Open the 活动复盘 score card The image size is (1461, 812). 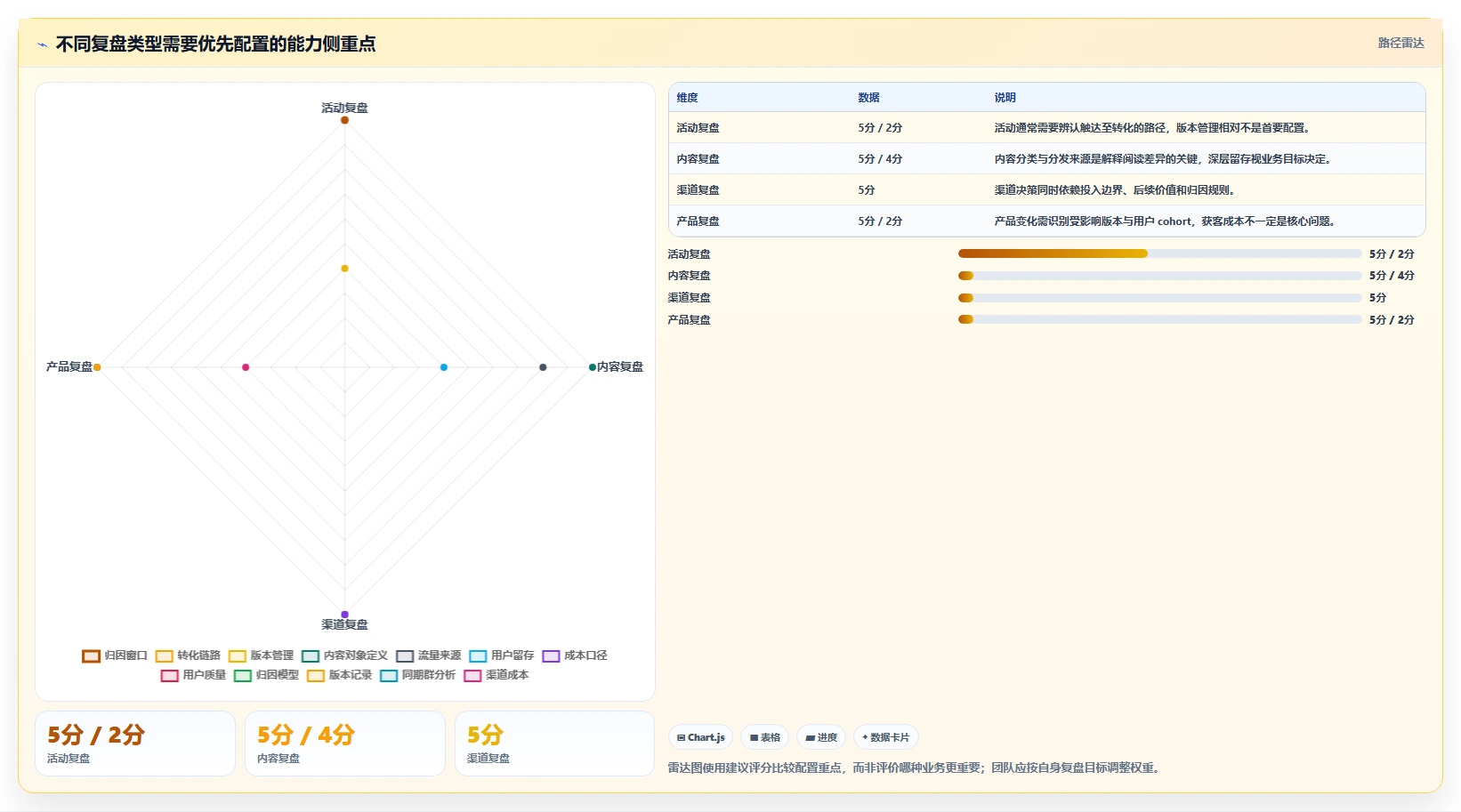(135, 744)
